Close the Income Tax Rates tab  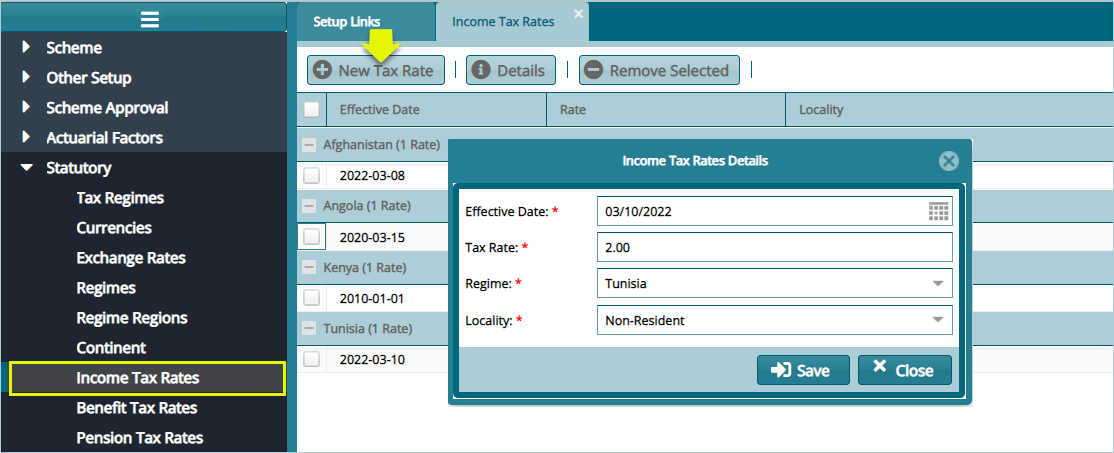pyautogui.click(x=578, y=13)
